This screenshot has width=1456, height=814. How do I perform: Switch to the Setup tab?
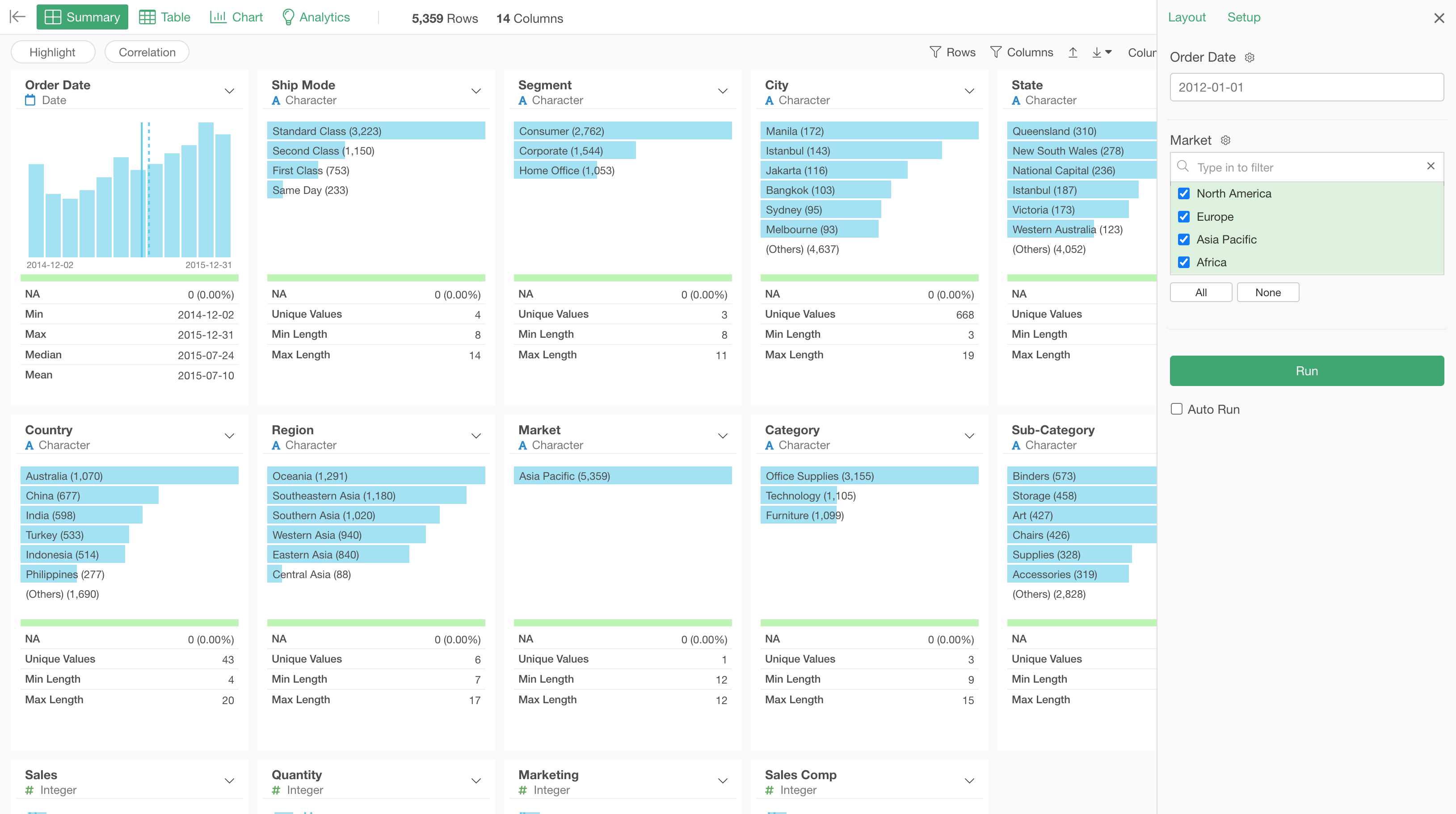click(x=1243, y=17)
